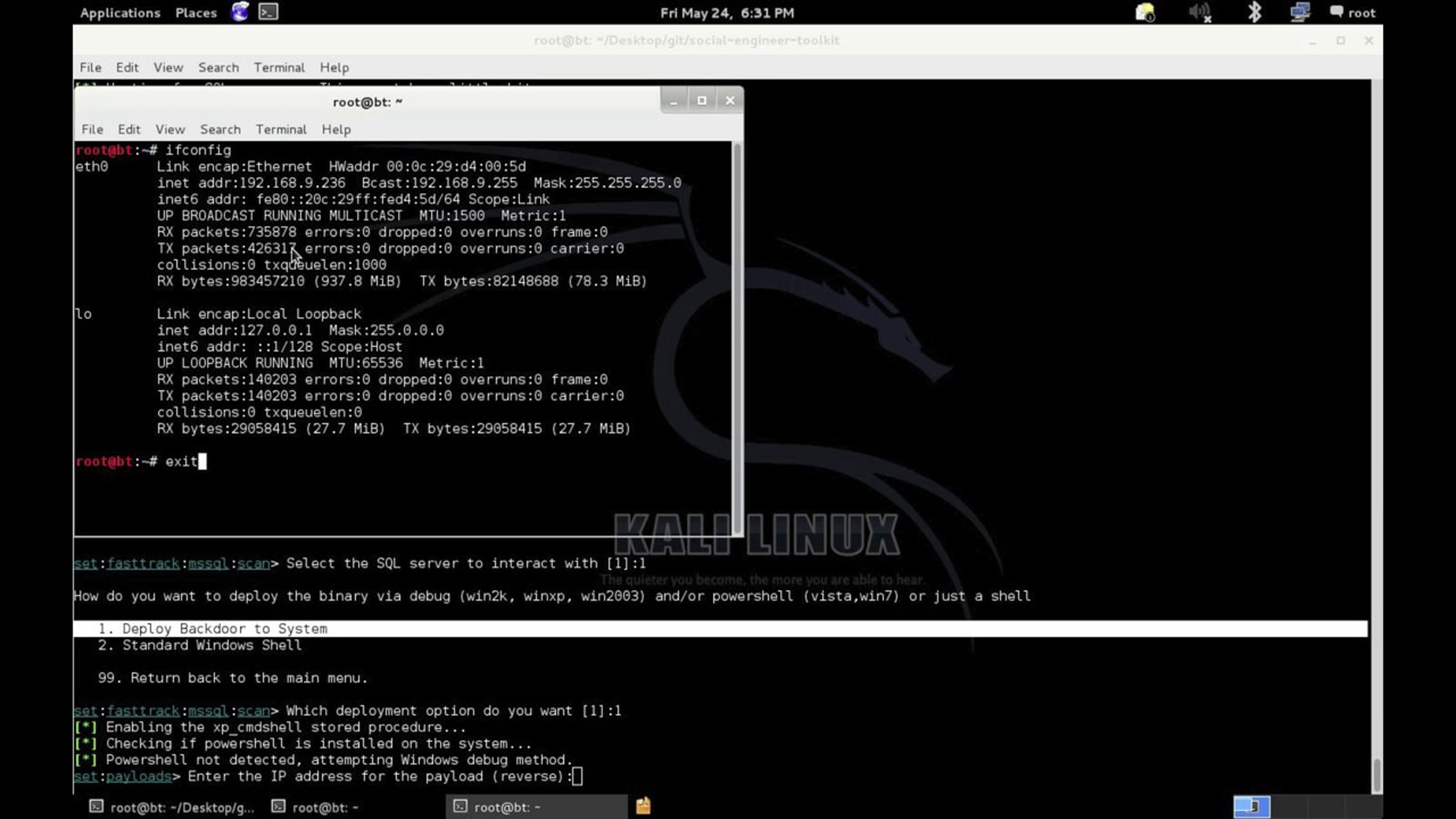Screen dimensions: 1456x819
Task: Open the Bluetooth tray icon
Action: [1255, 12]
